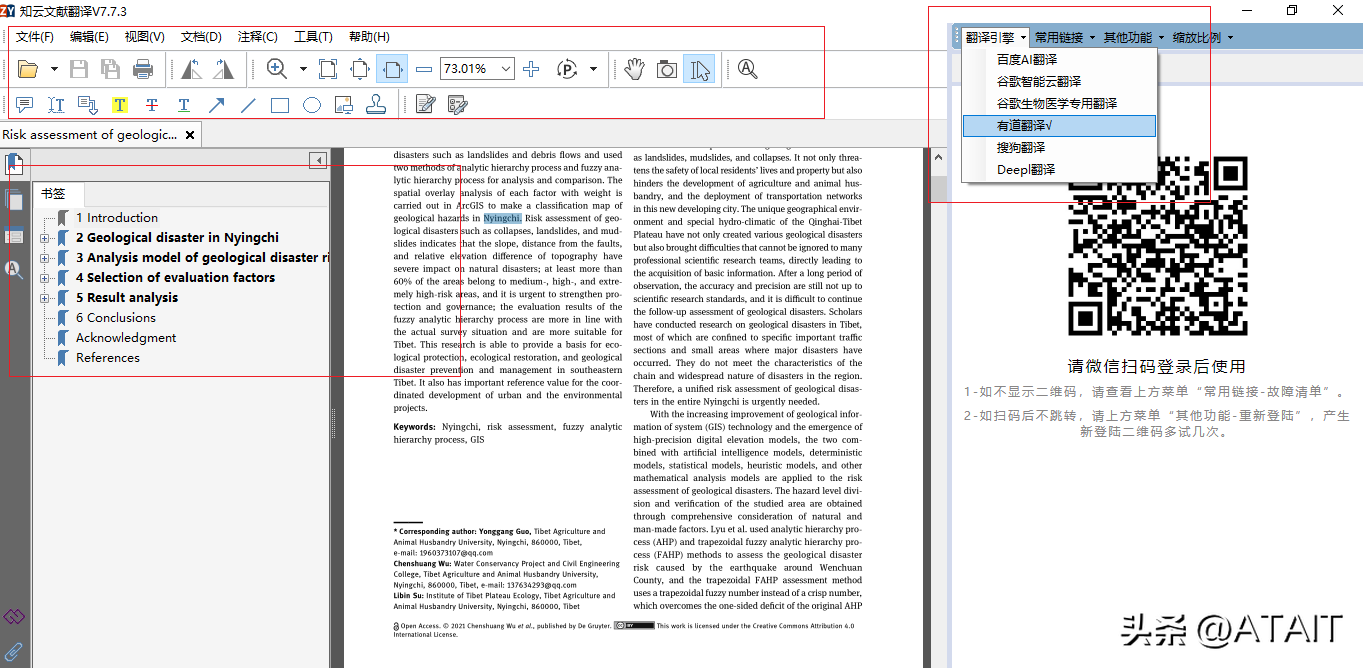Toggle the text Select cursor tool
The height and width of the screenshot is (668, 1363).
point(700,69)
